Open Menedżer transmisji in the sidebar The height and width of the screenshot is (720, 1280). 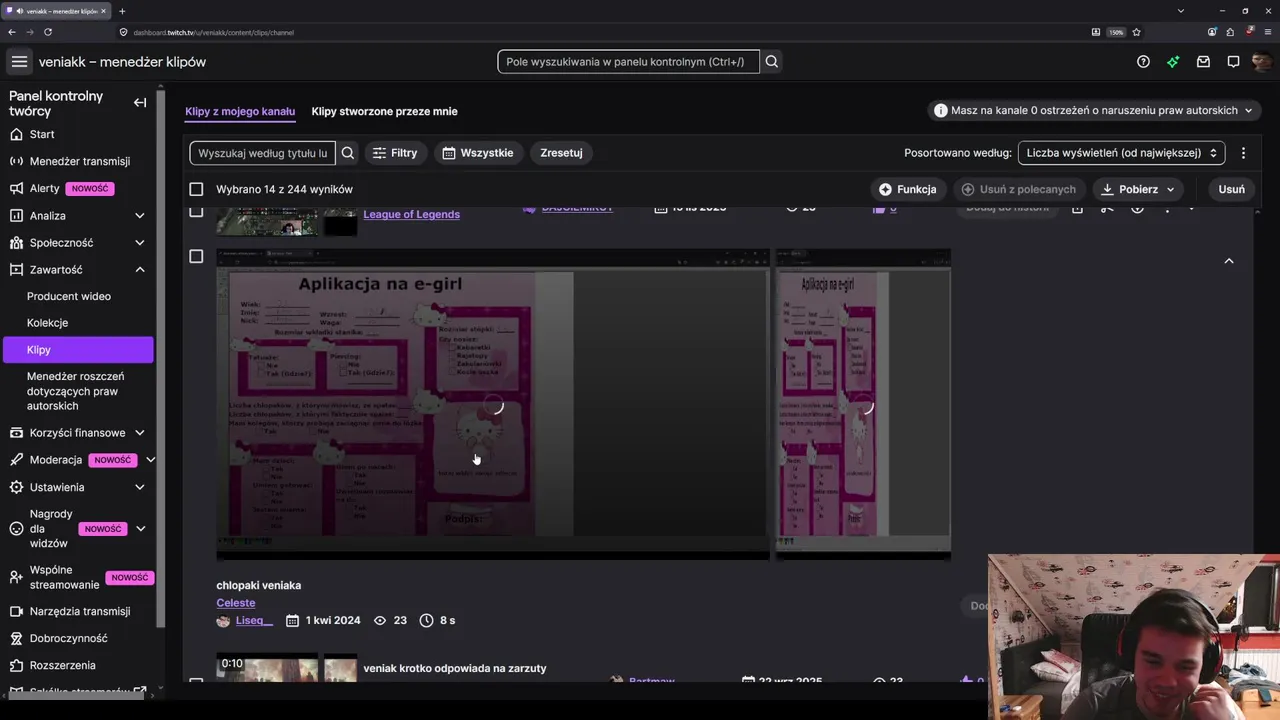click(78, 161)
